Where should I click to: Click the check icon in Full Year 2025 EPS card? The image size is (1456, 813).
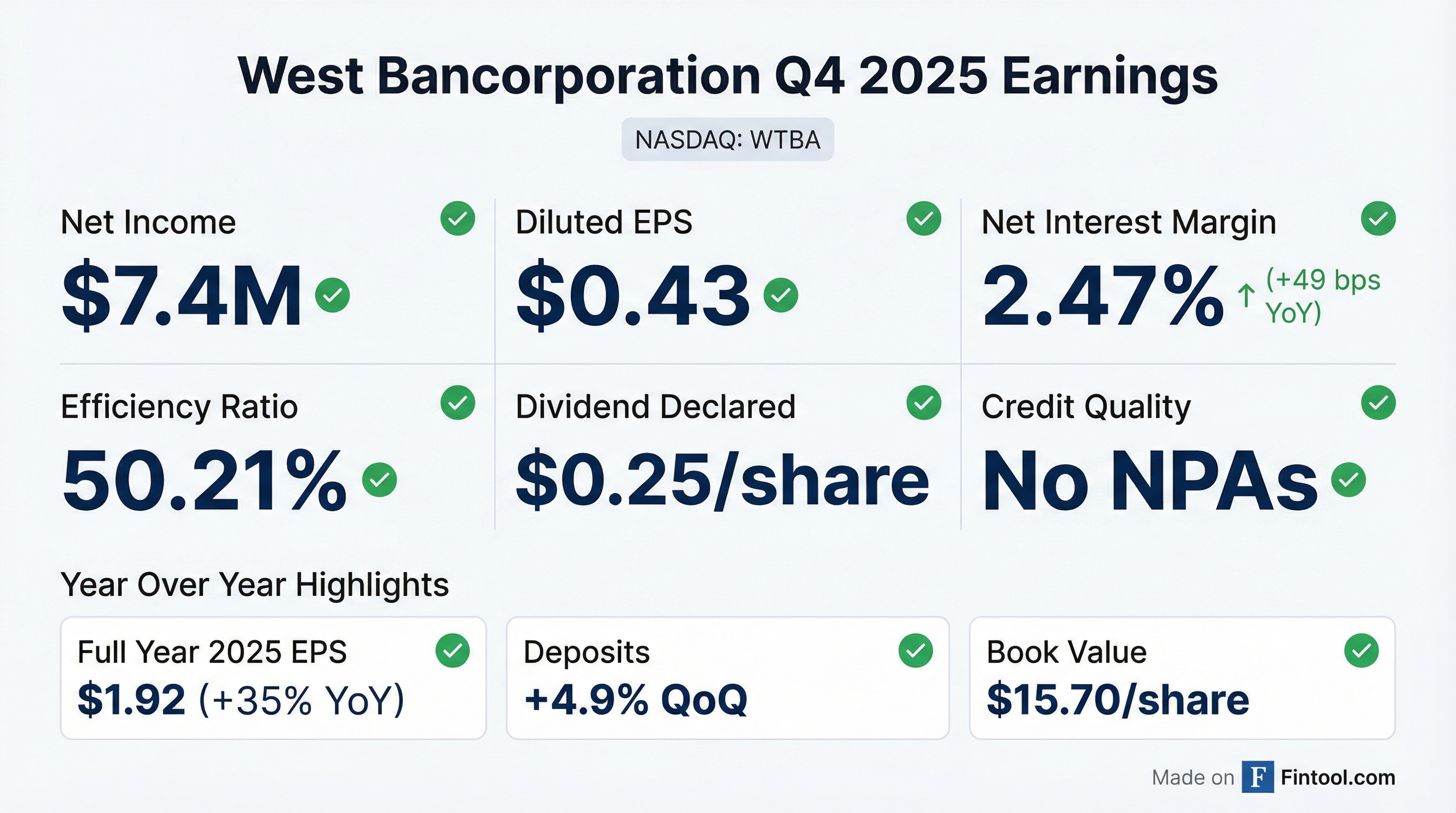(452, 650)
